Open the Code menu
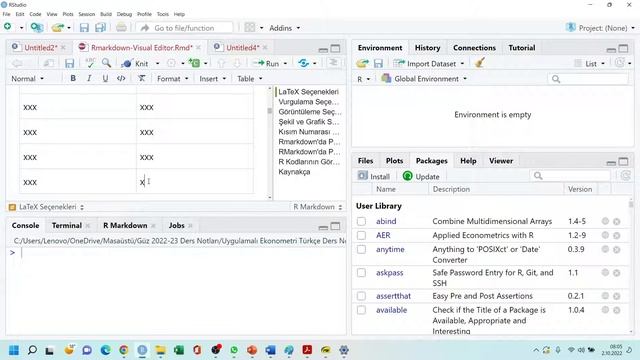 tap(35, 14)
